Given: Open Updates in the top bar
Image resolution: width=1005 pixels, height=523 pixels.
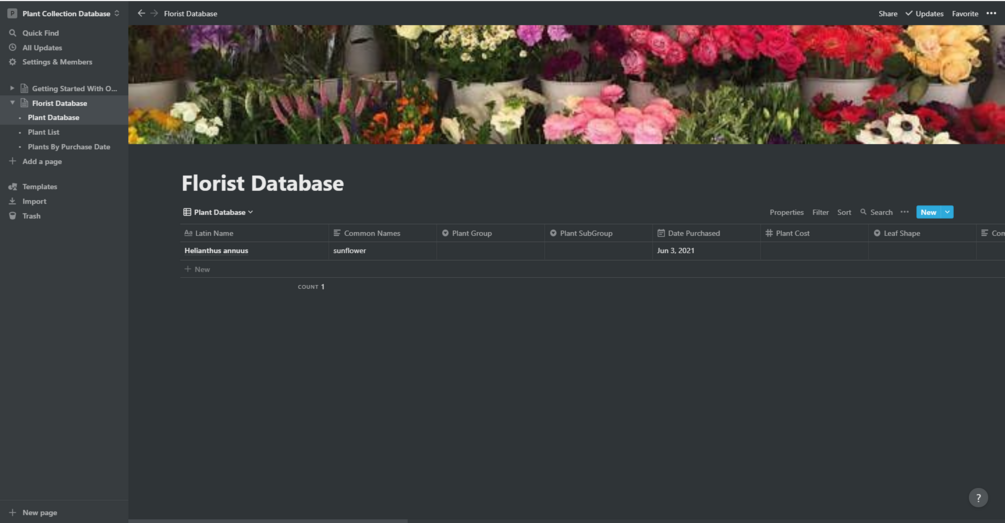Looking at the screenshot, I should [x=924, y=13].
